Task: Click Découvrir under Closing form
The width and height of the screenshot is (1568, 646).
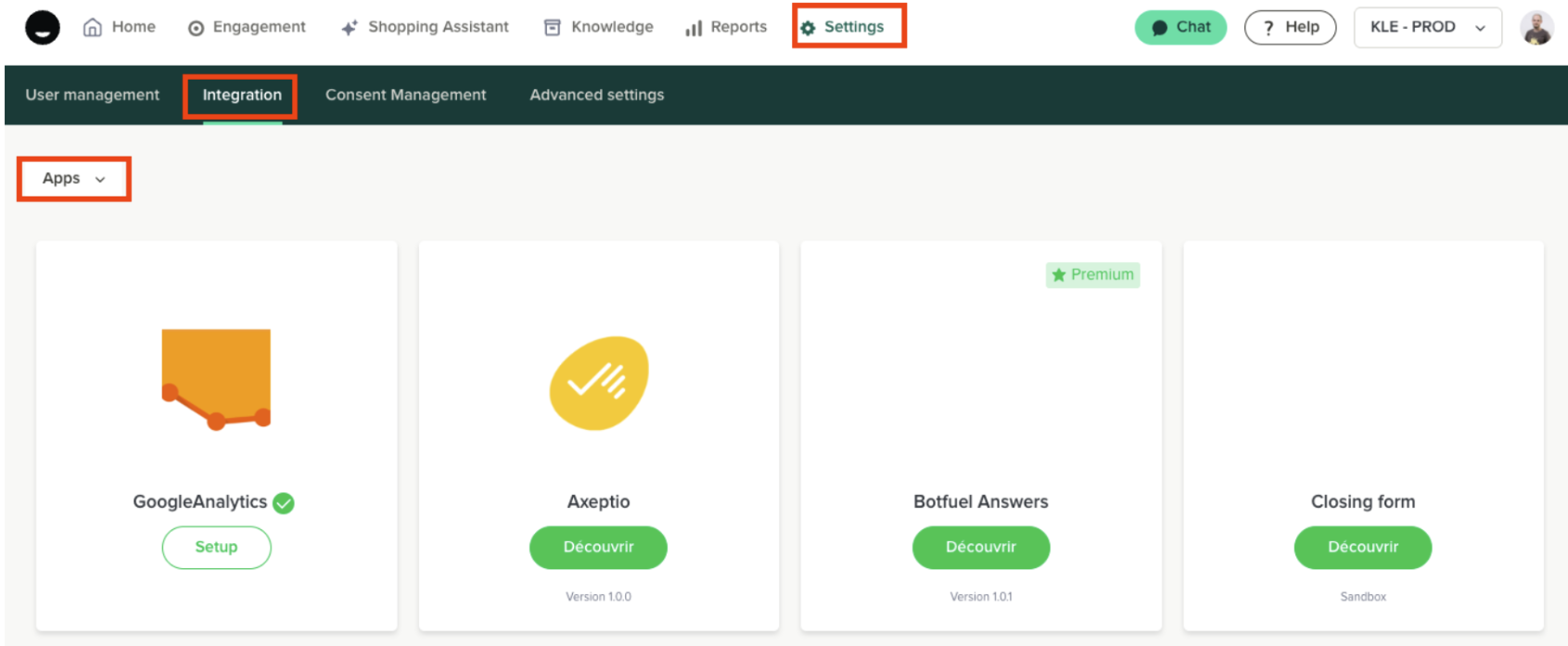Action: point(1362,547)
